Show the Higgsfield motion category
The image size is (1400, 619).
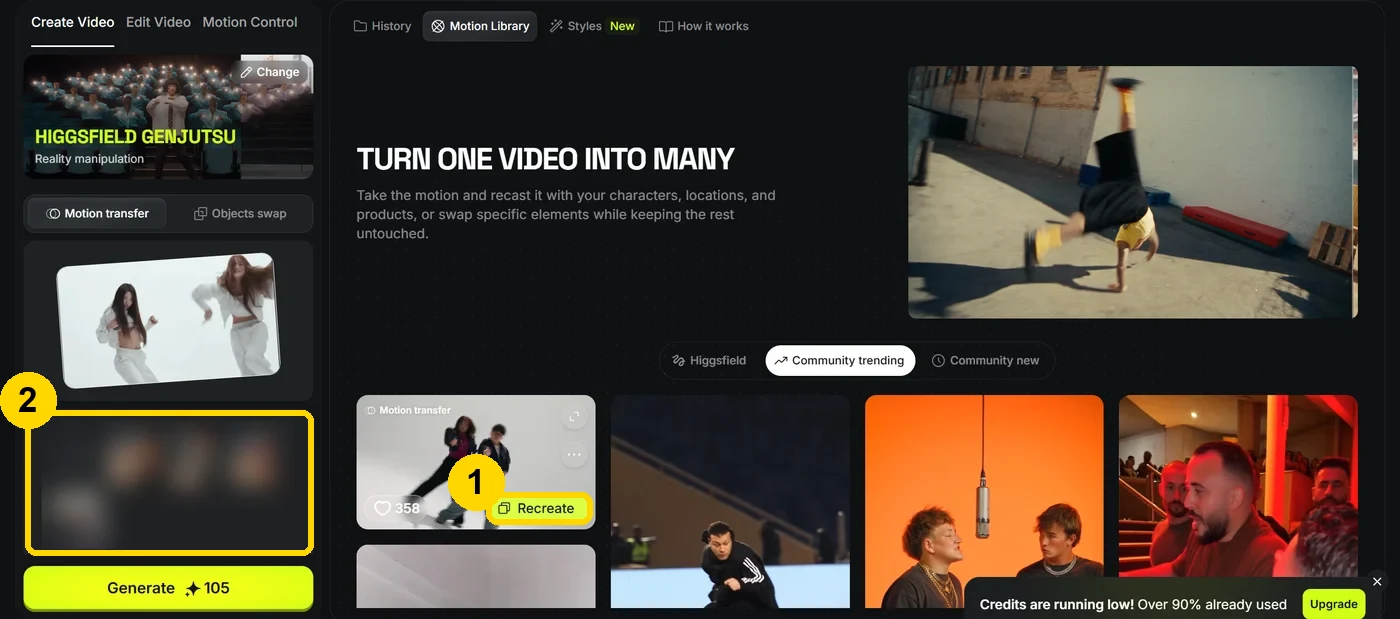point(710,360)
